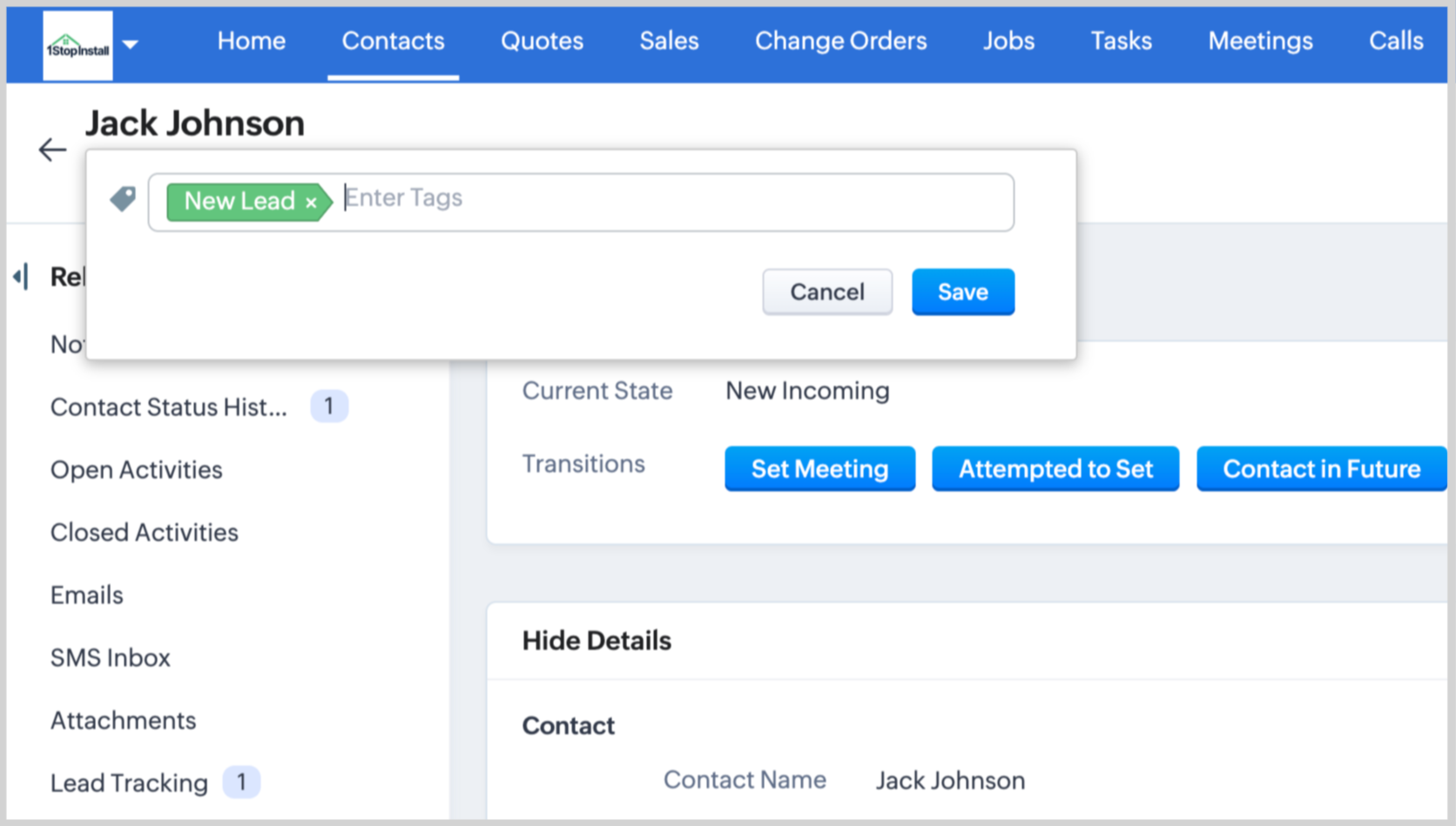
Task: Save the tag changes
Action: (x=962, y=292)
